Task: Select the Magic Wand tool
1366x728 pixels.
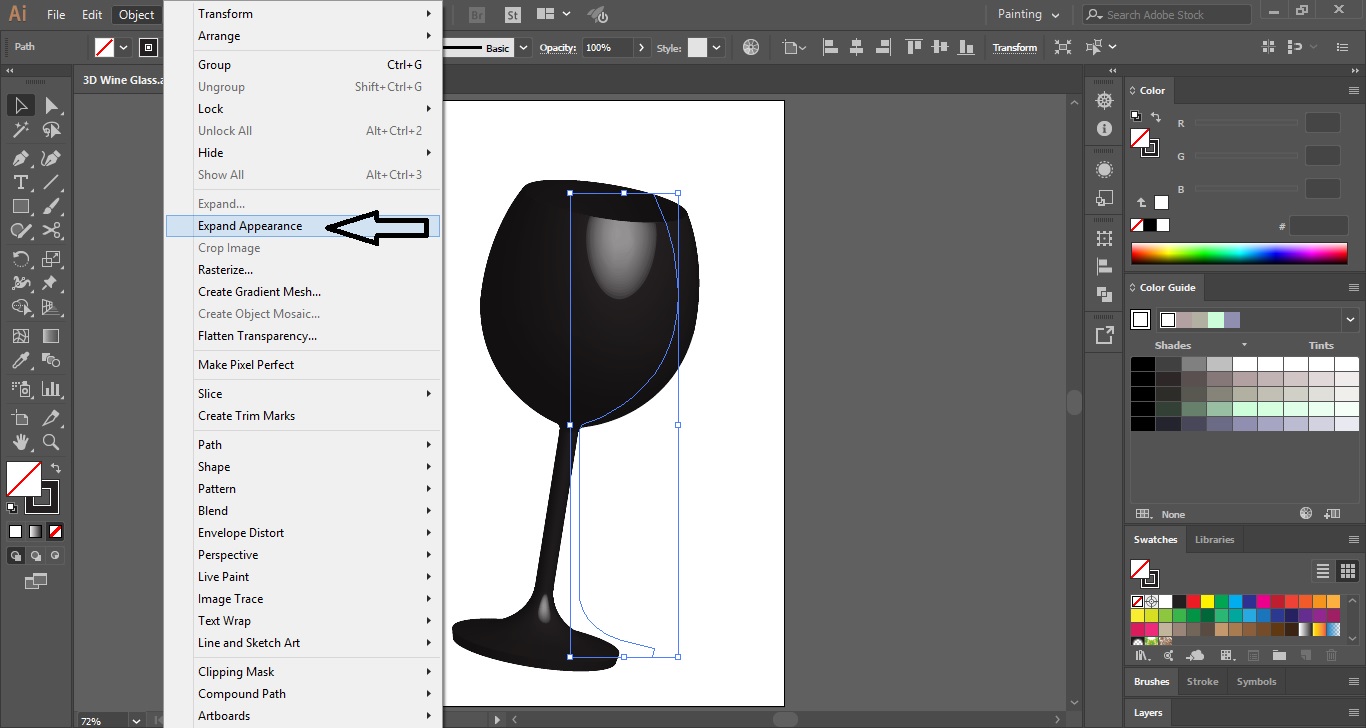Action: coord(20,130)
